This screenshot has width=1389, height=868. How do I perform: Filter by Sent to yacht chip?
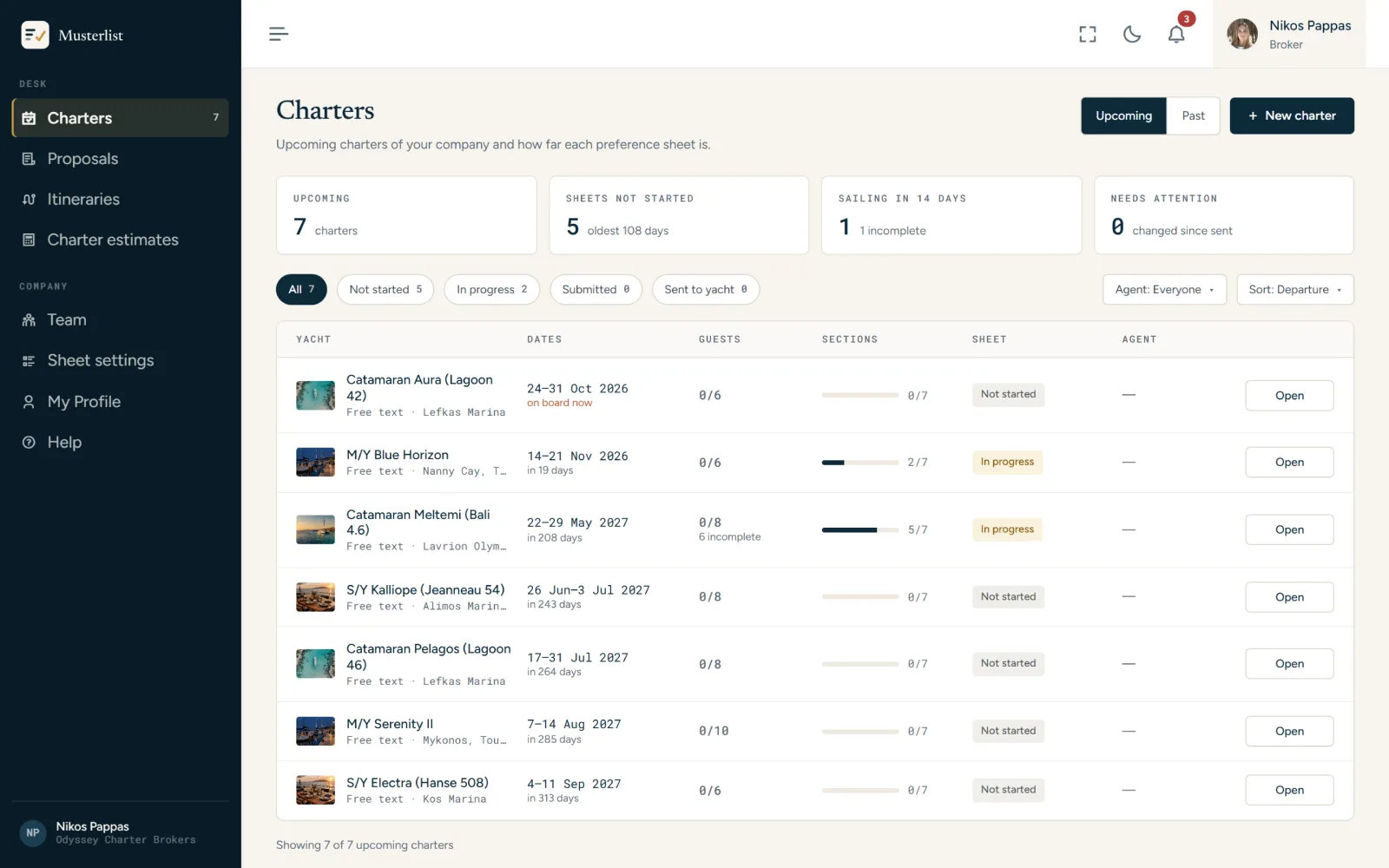click(706, 289)
